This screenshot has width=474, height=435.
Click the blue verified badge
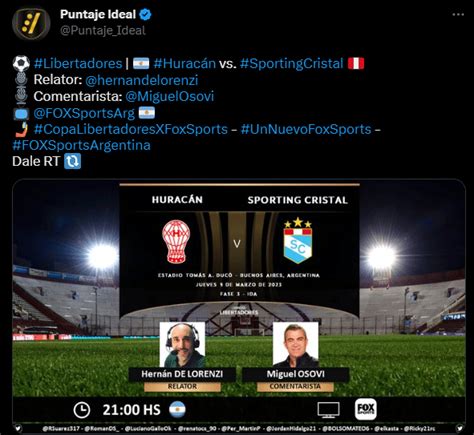pyautogui.click(x=145, y=14)
